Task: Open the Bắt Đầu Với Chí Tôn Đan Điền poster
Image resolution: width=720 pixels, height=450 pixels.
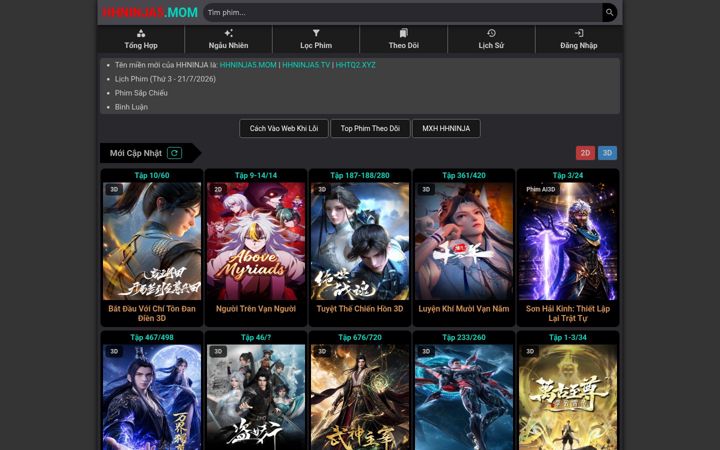Action: click(152, 241)
